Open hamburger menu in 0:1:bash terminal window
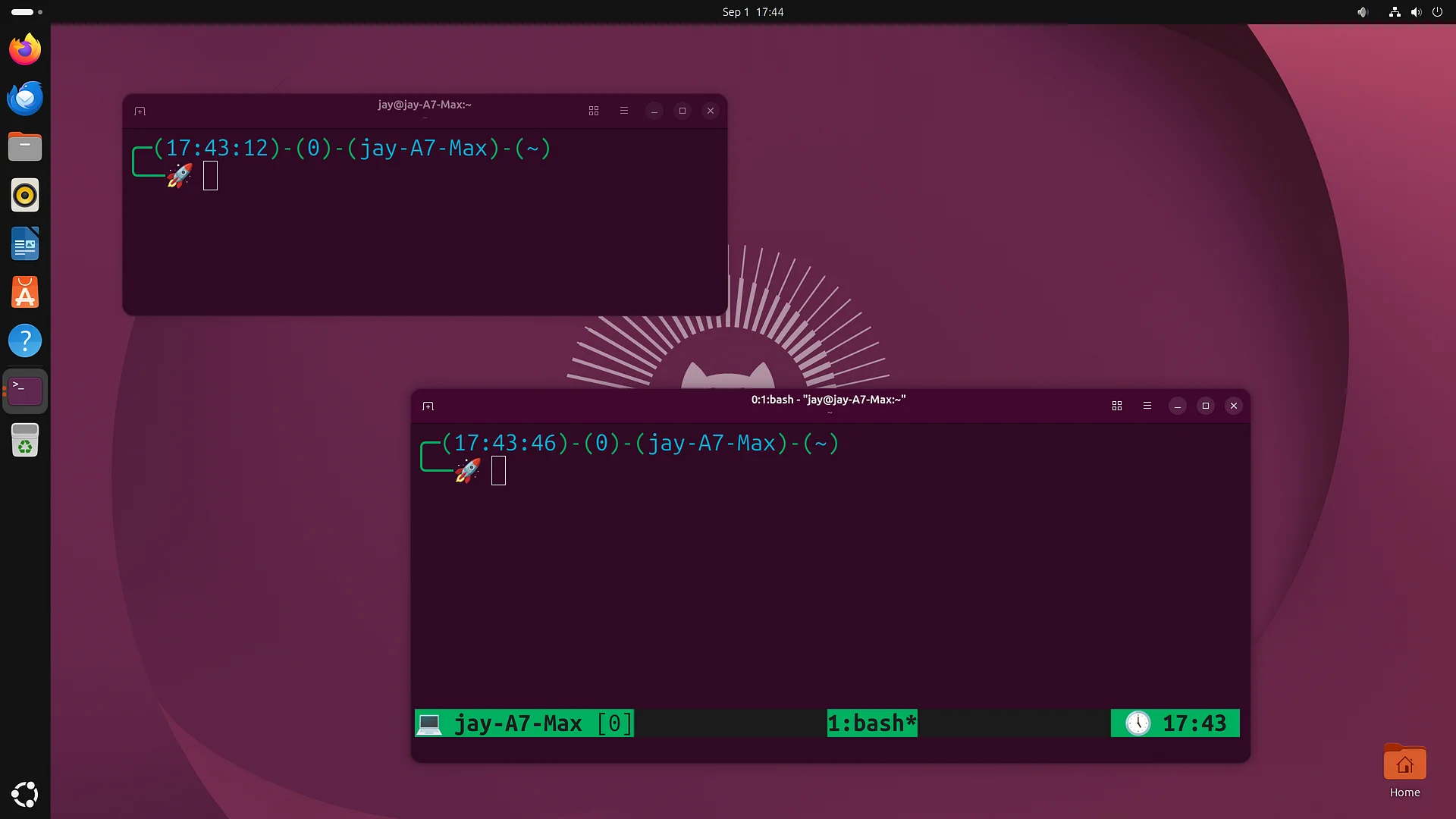The height and width of the screenshot is (819, 1456). click(1147, 406)
